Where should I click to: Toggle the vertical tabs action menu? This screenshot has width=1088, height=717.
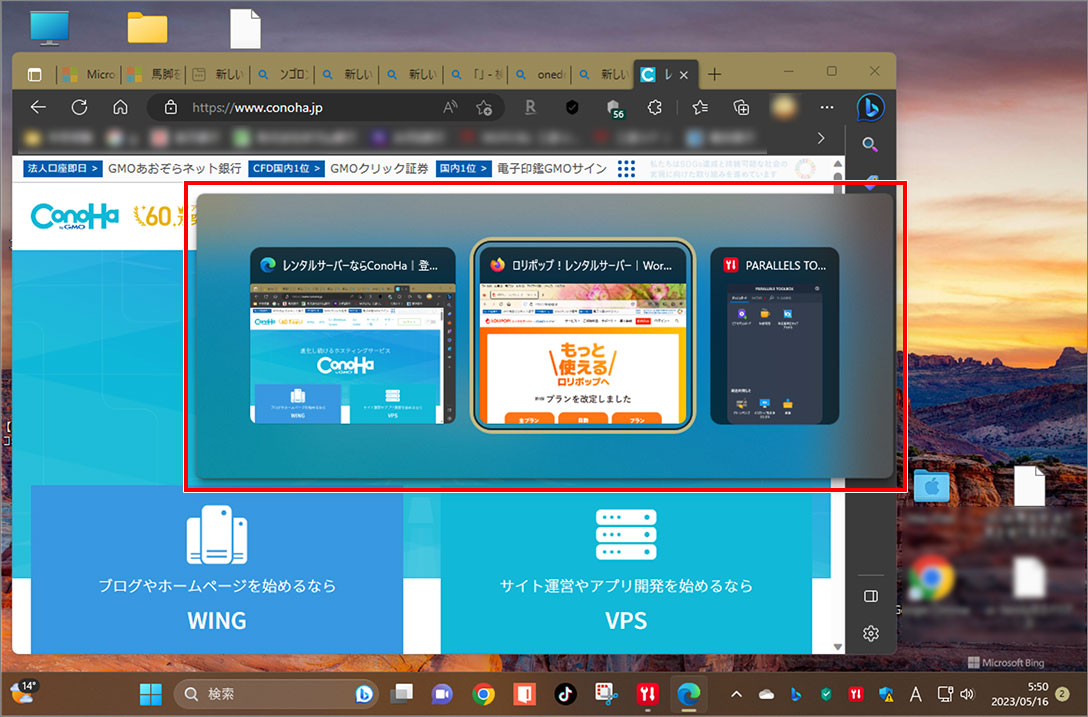pyautogui.click(x=34, y=74)
